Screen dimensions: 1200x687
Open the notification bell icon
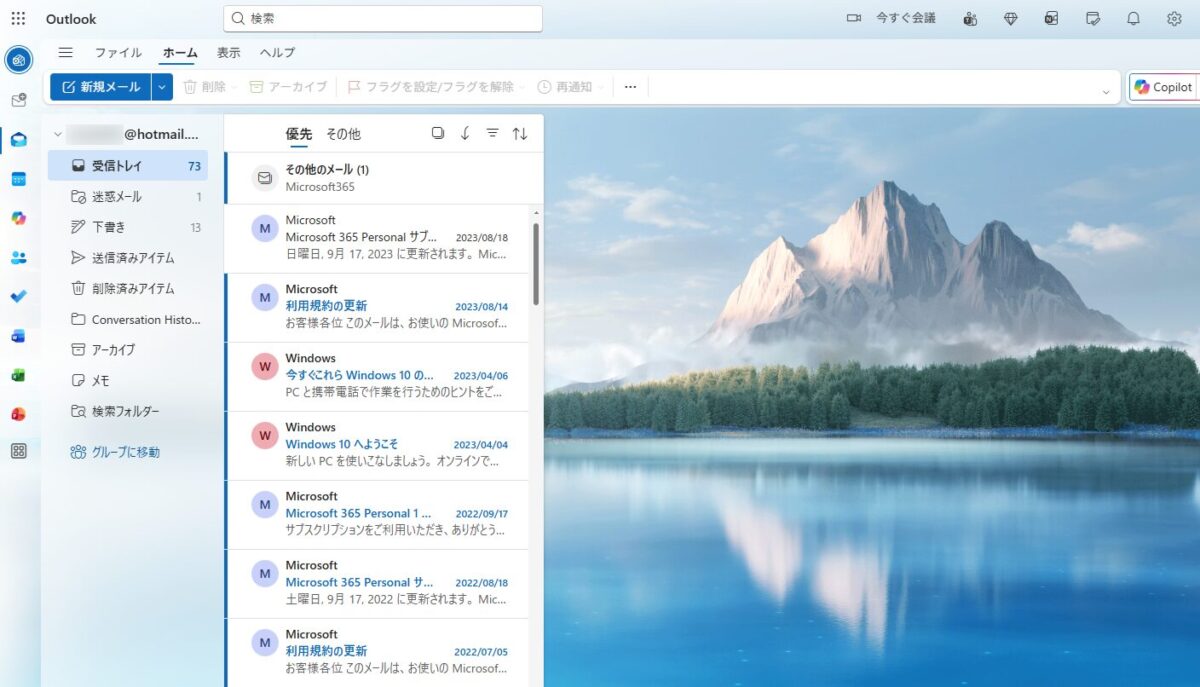[x=1133, y=18]
